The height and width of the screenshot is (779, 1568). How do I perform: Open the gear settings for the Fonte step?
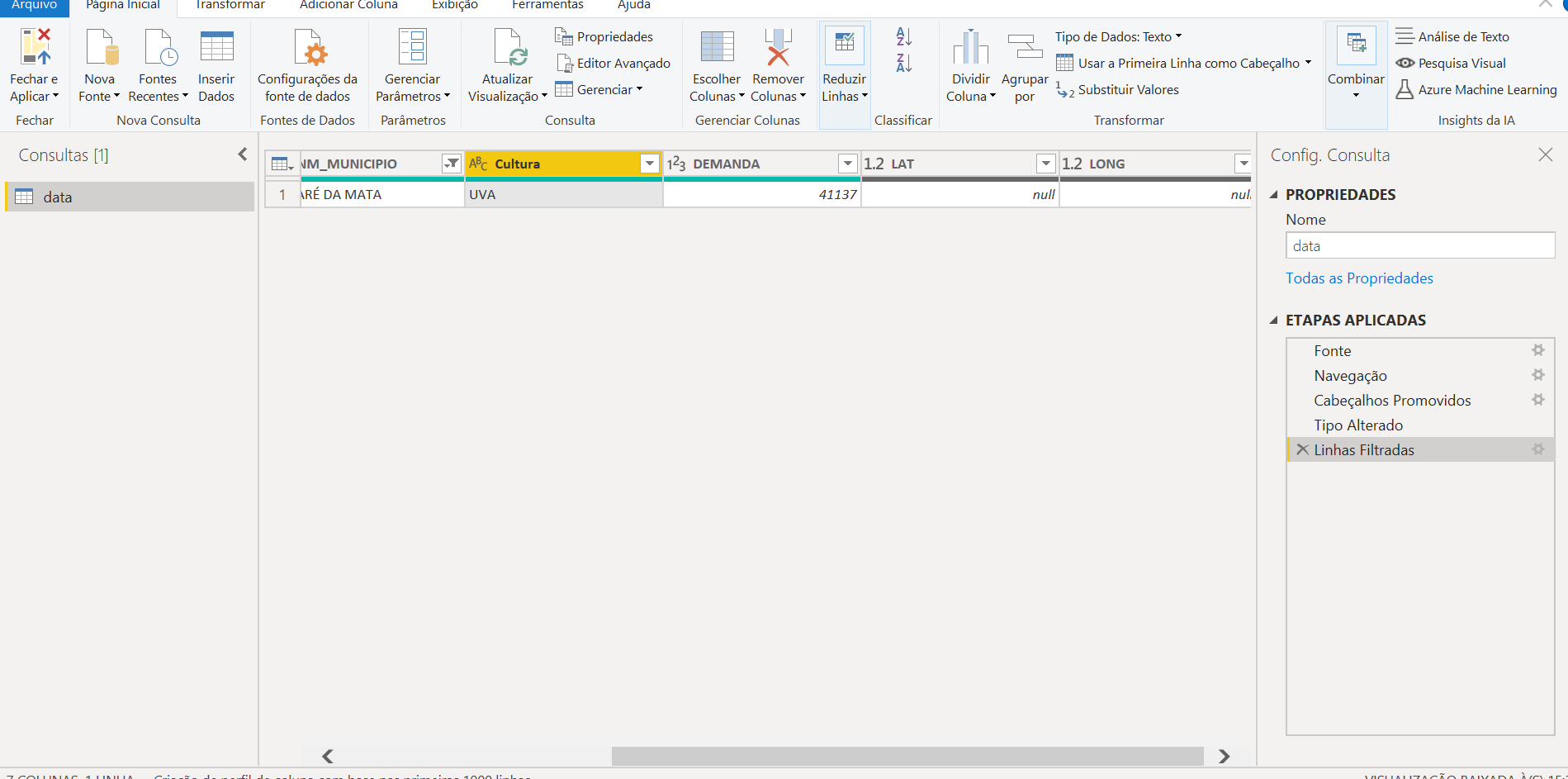(1538, 350)
